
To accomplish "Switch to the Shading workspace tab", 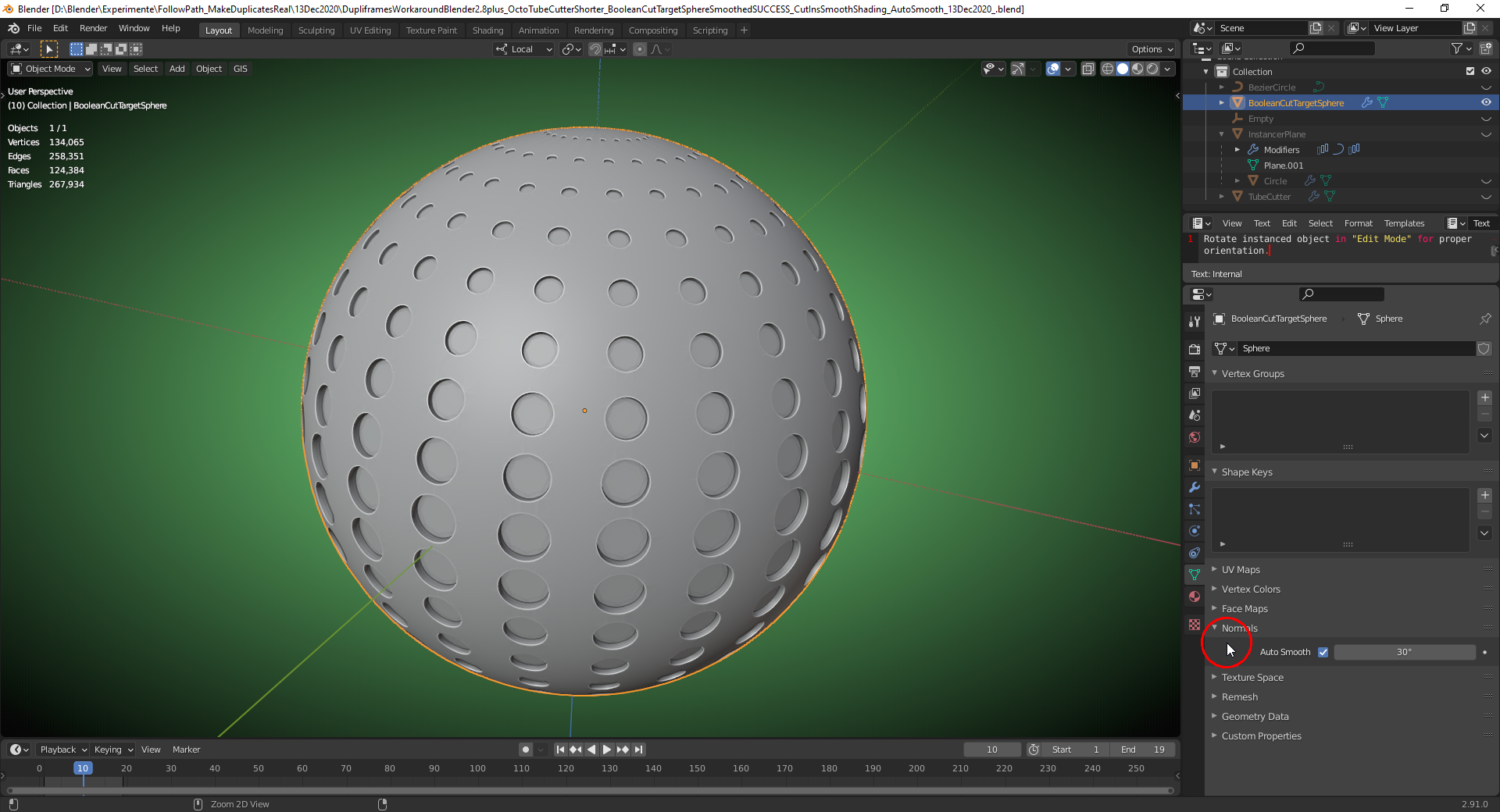I will (x=487, y=30).
